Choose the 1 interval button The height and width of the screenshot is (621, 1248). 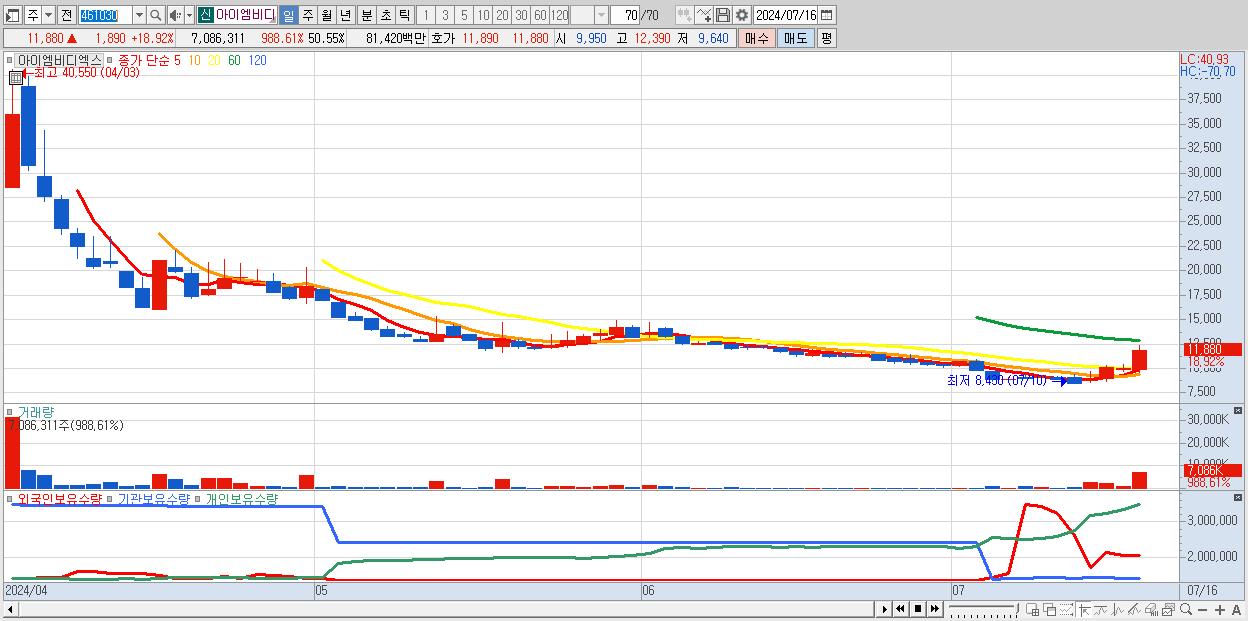(425, 15)
